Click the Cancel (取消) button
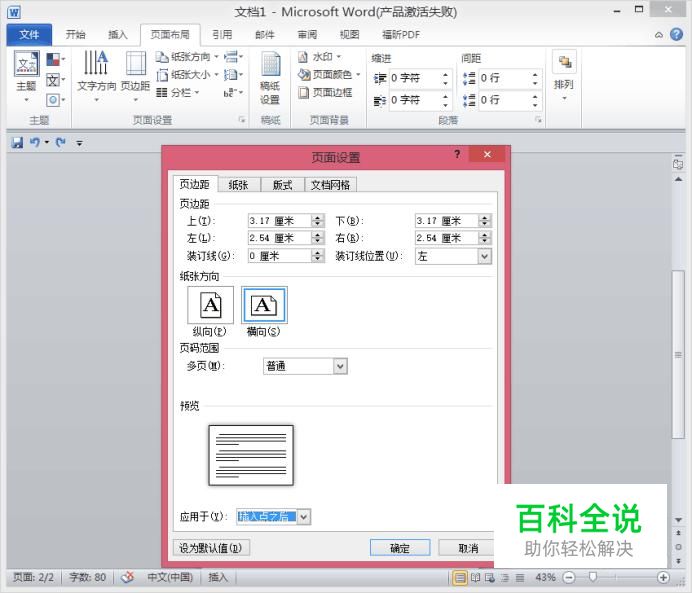The width and height of the screenshot is (692, 593). [x=466, y=548]
